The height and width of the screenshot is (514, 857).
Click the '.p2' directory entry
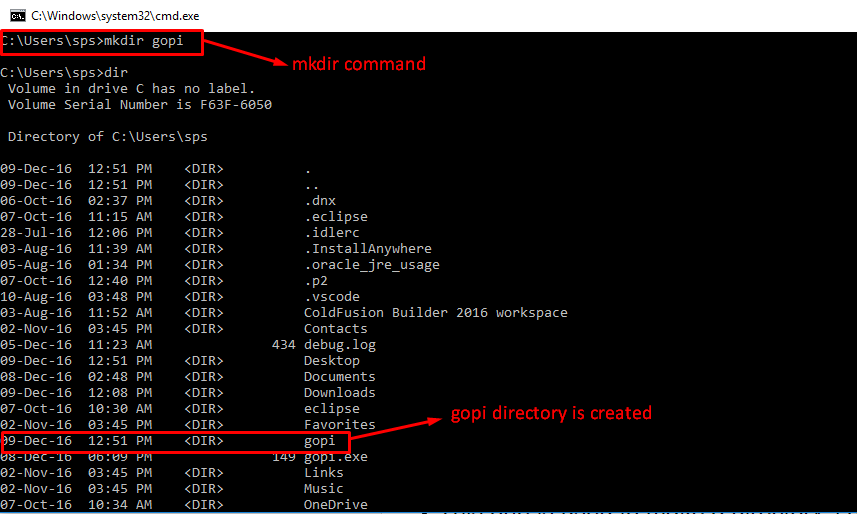click(x=316, y=281)
